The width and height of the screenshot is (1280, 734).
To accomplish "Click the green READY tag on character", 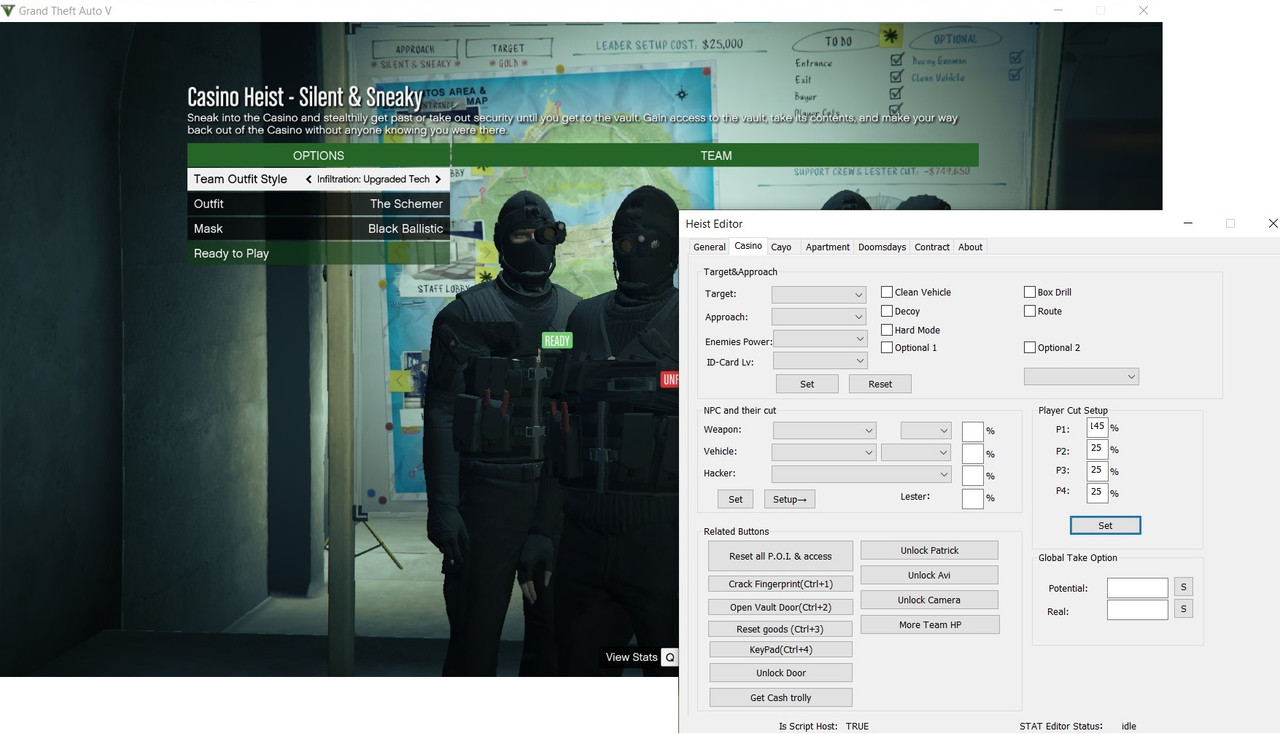I will pyautogui.click(x=557, y=341).
